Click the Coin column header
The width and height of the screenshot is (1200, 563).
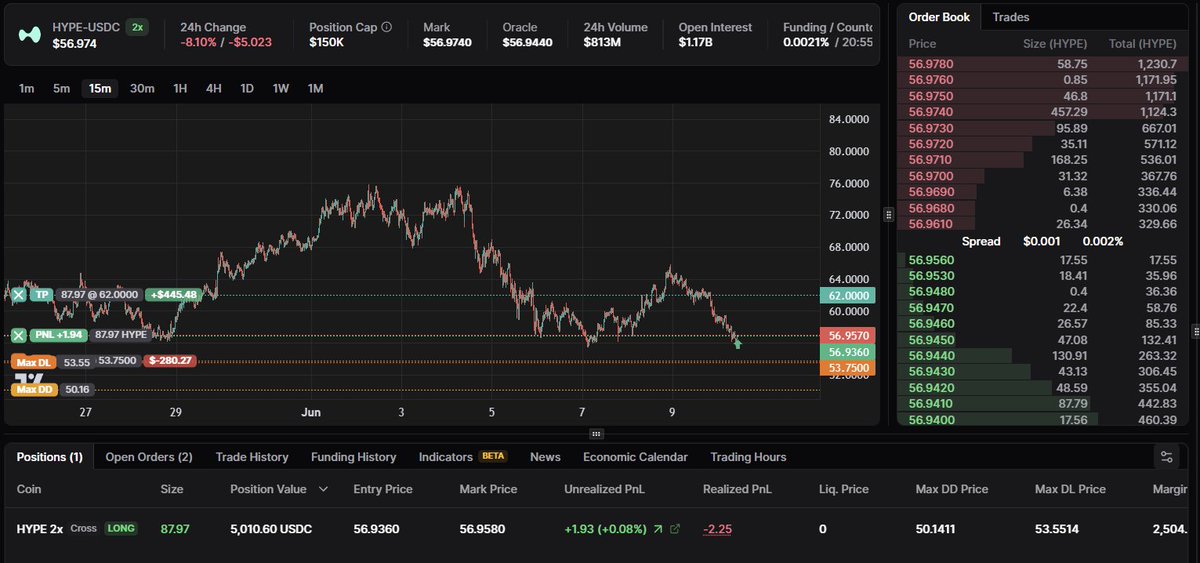[x=31, y=489]
